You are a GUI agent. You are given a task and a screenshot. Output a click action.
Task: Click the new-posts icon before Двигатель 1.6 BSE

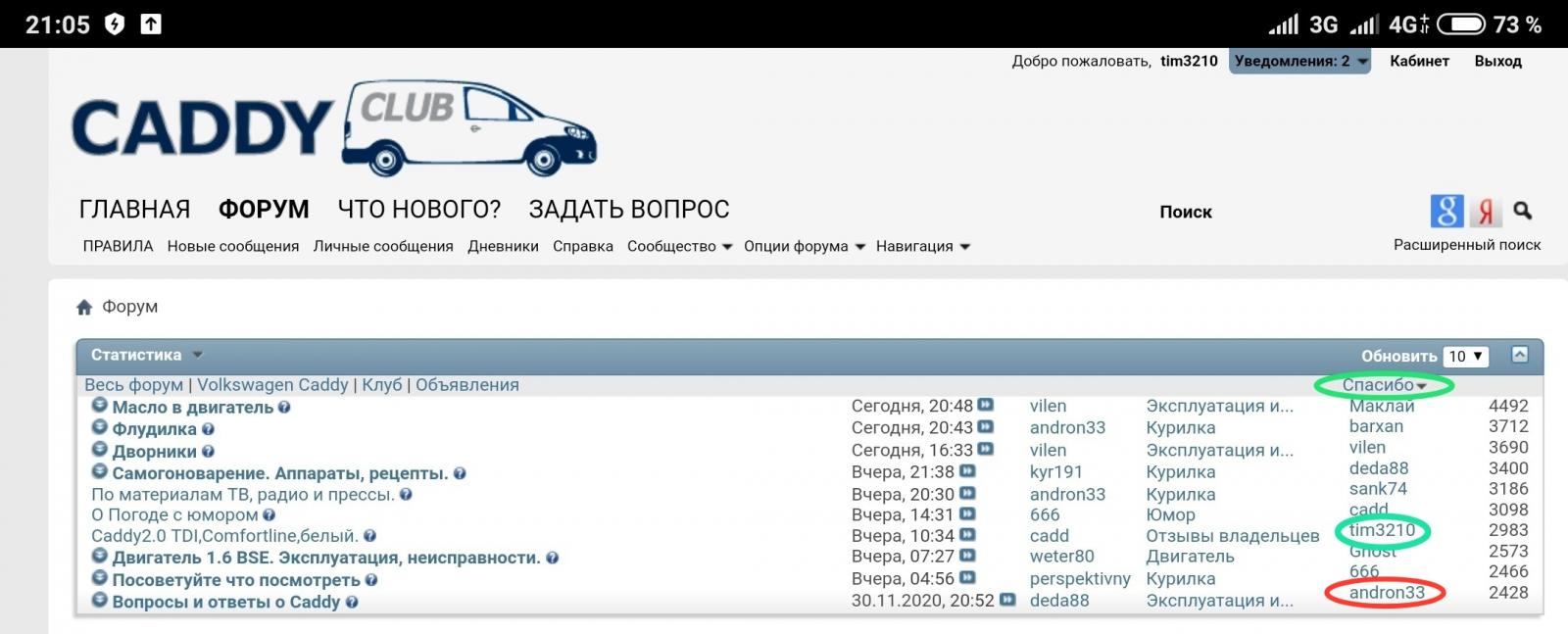point(99,556)
